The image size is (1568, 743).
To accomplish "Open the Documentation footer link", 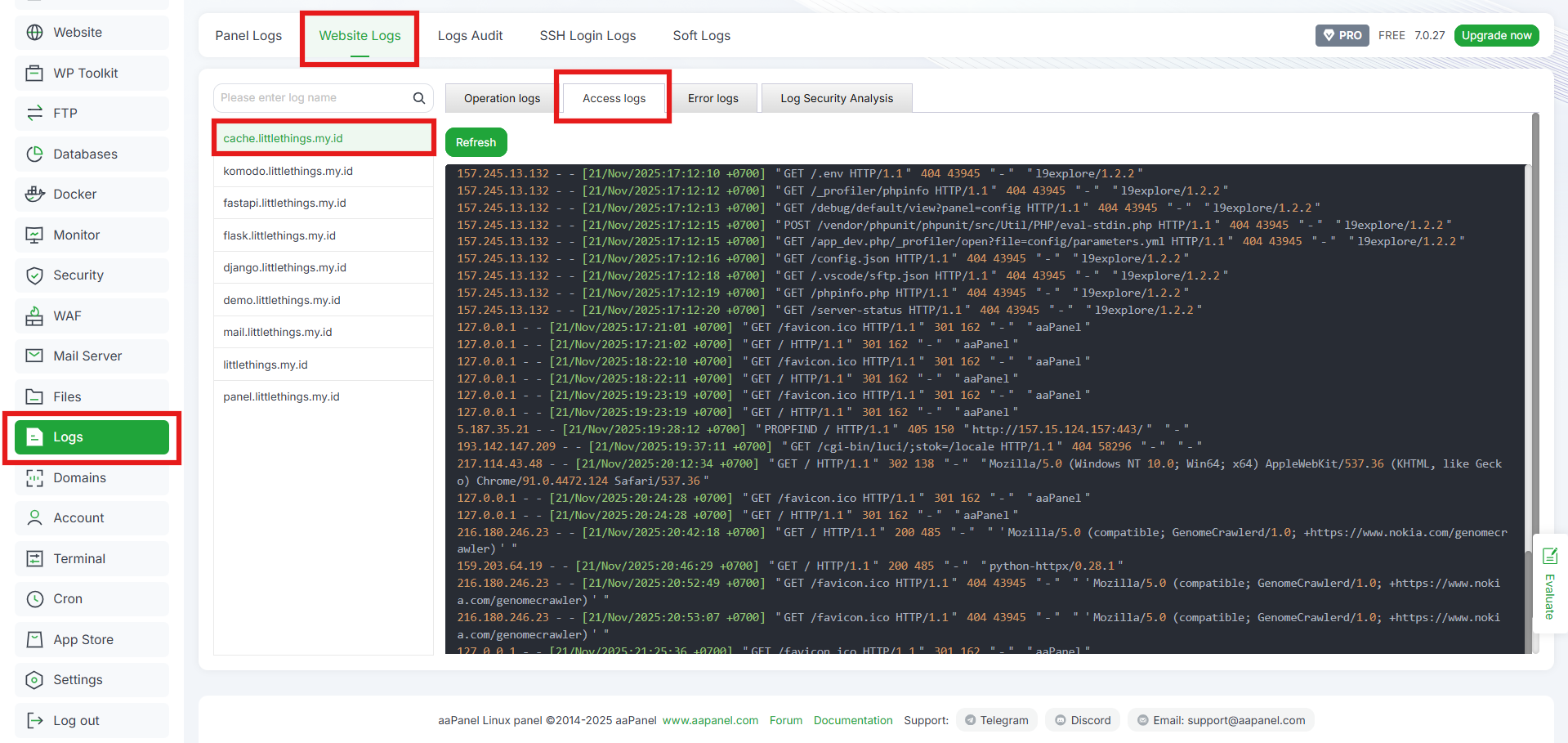I will pyautogui.click(x=853, y=720).
